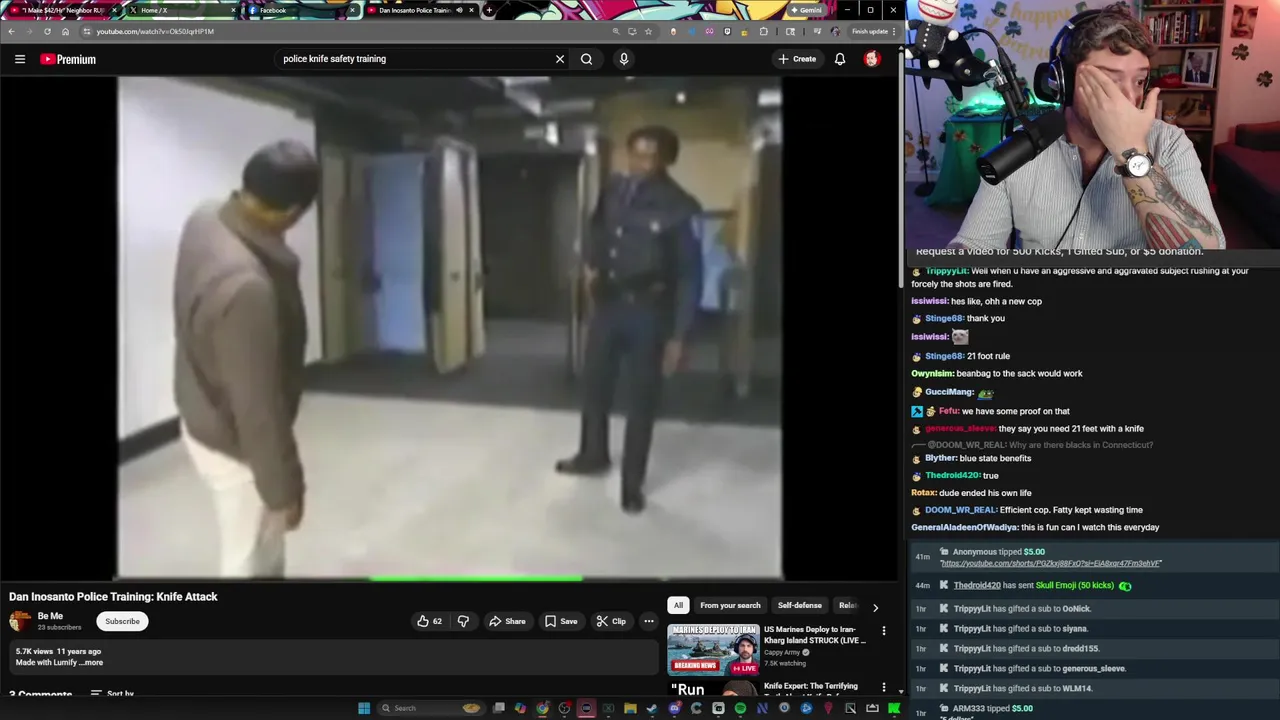Open Discord from the taskbar

pyautogui.click(x=674, y=708)
